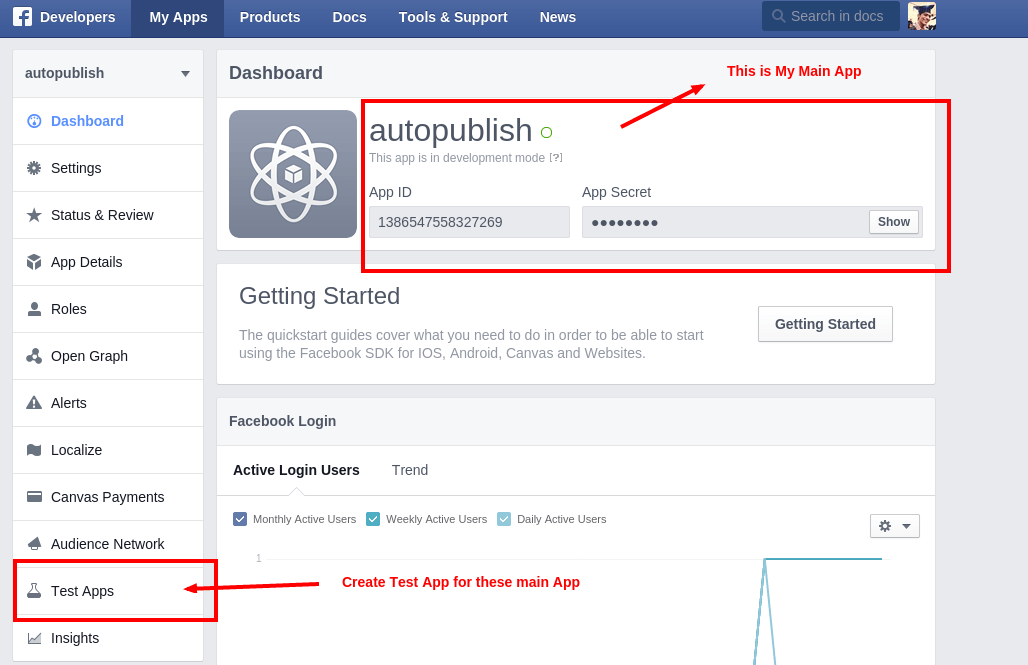The image size is (1028, 665).
Task: Uncheck Monthly Active Users checkbox
Action: pos(240,519)
